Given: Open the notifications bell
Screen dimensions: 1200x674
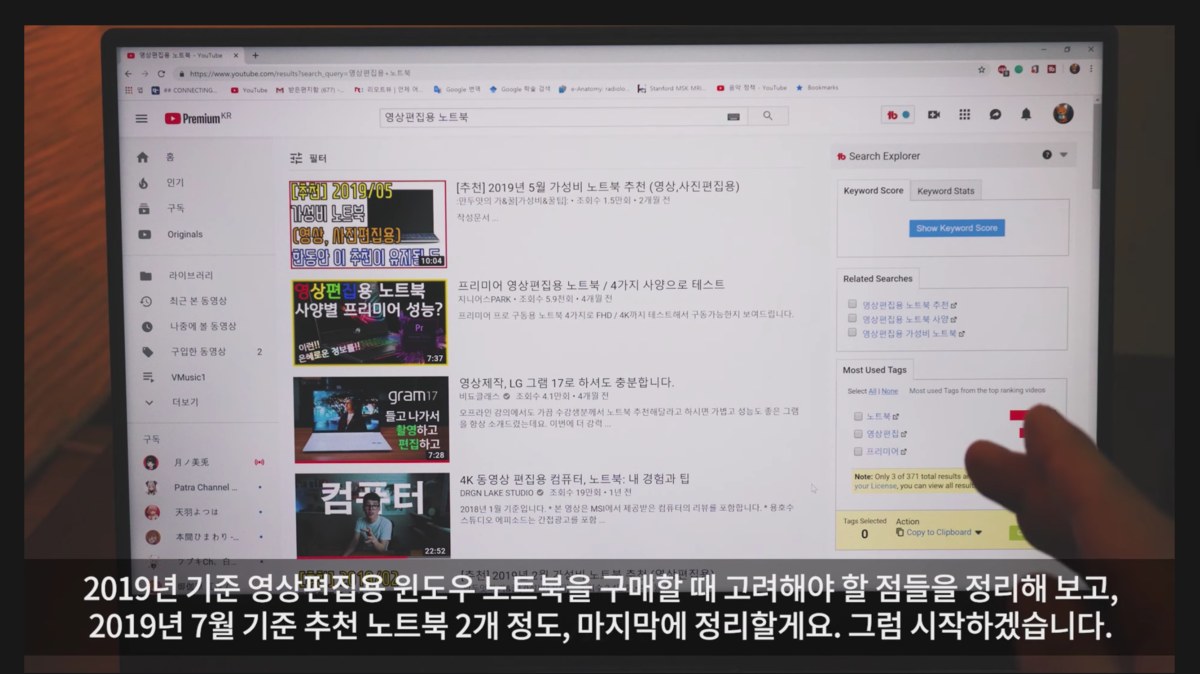Looking at the screenshot, I should point(1026,115).
